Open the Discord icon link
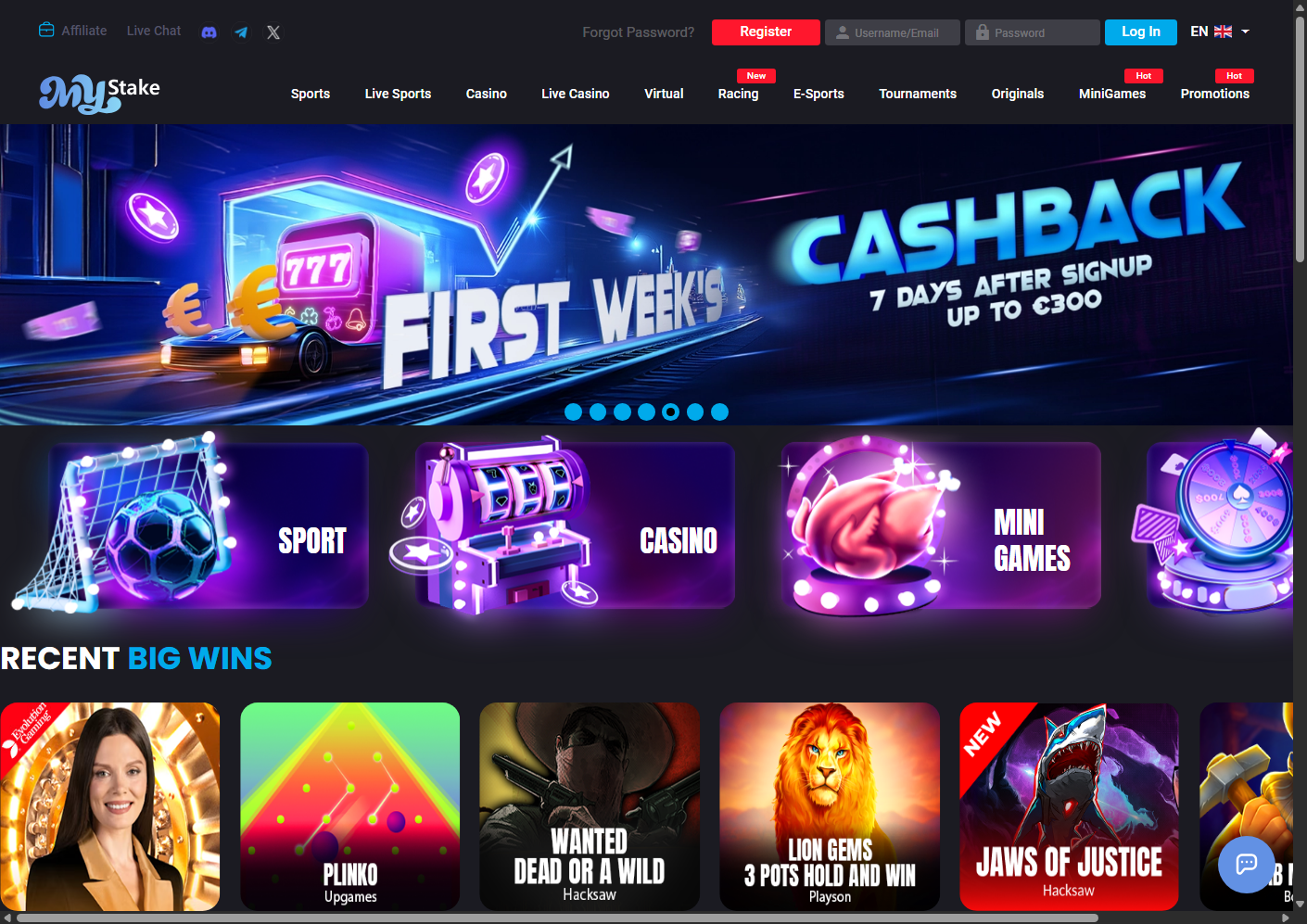The height and width of the screenshot is (924, 1307). (209, 32)
